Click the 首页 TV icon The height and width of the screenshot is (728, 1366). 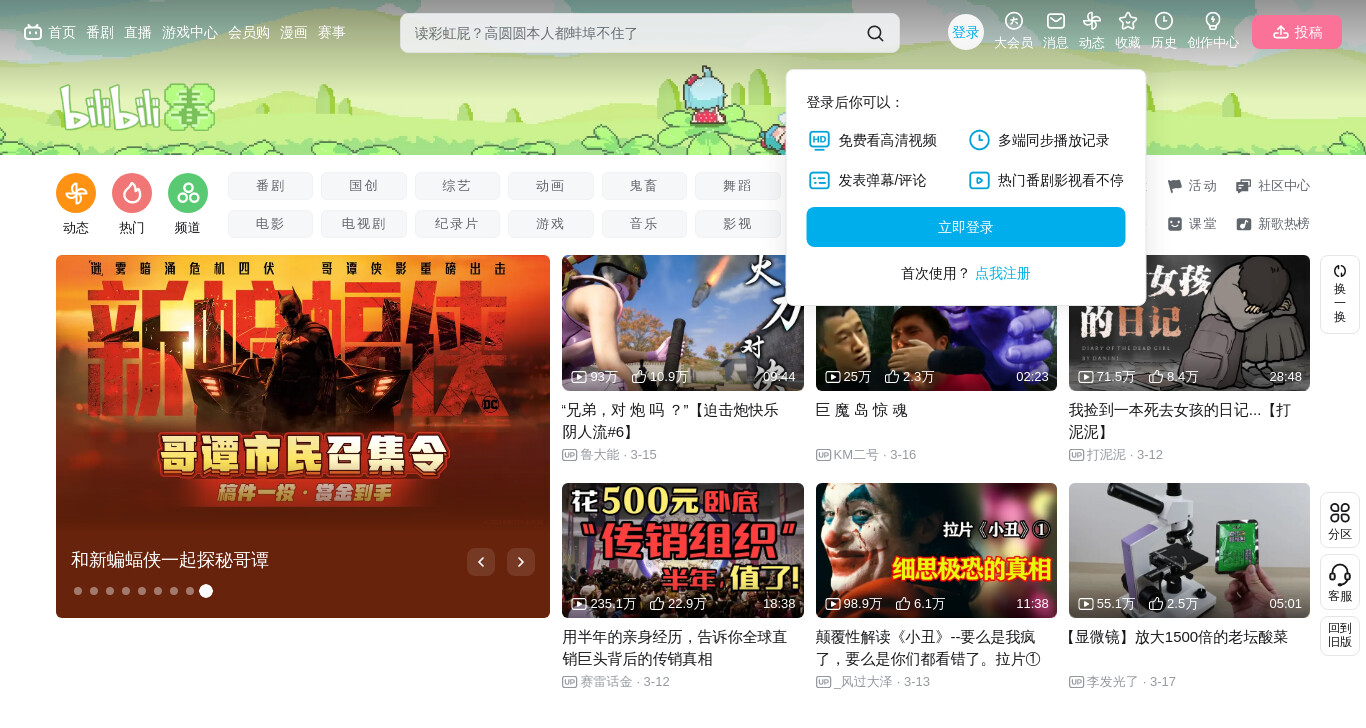click(33, 32)
